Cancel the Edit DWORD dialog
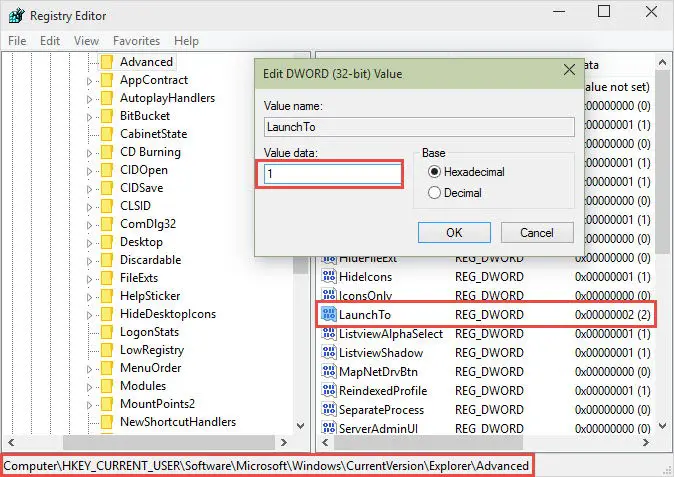Image resolution: width=674 pixels, height=477 pixels. pos(537,232)
